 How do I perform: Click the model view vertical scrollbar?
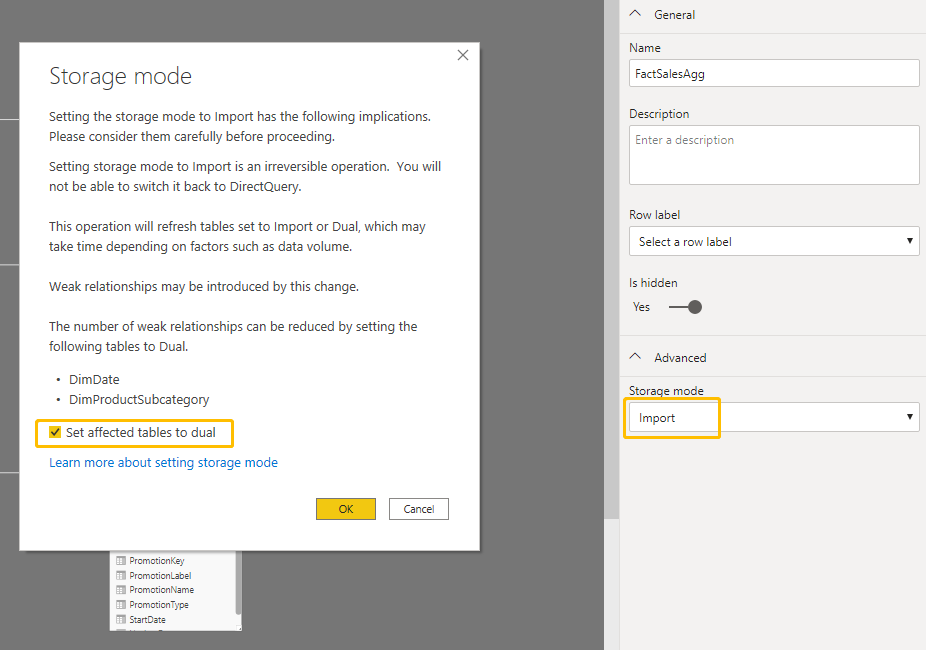coord(611,260)
